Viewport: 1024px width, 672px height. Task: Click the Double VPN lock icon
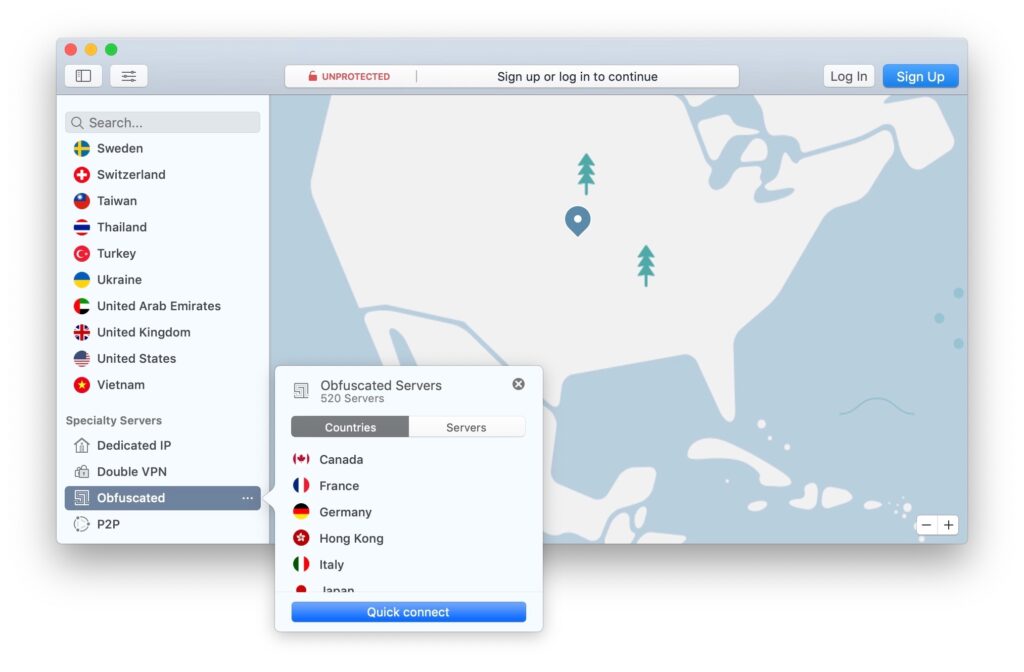click(x=82, y=471)
